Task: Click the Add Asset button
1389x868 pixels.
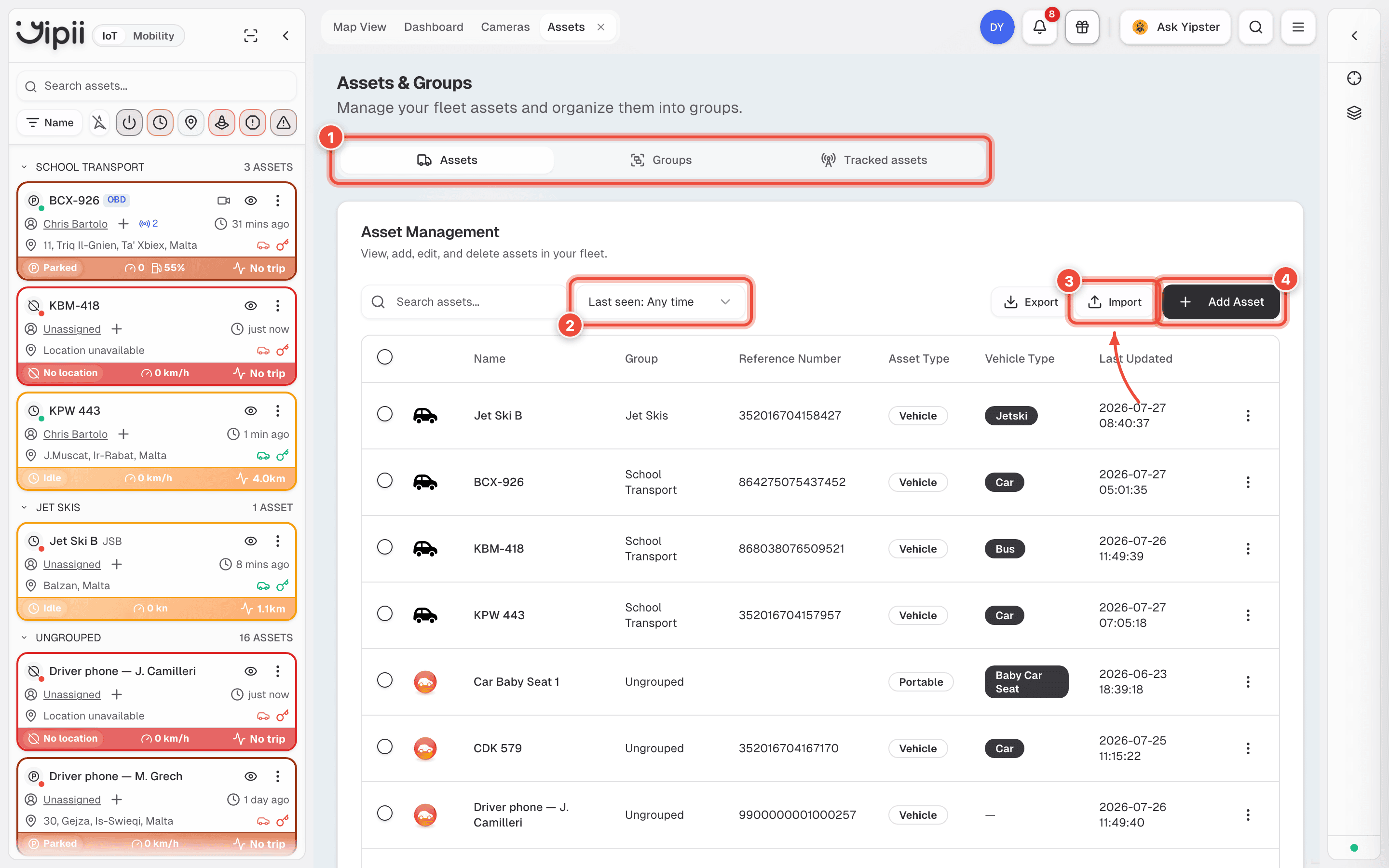Action: (x=1221, y=302)
